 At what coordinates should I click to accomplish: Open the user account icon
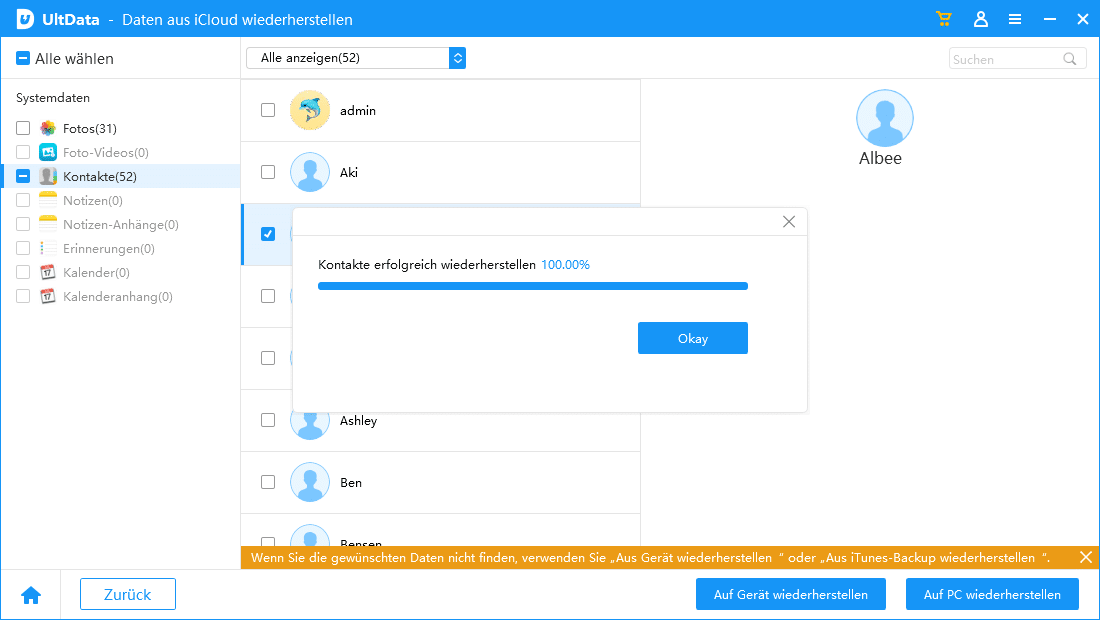[981, 19]
